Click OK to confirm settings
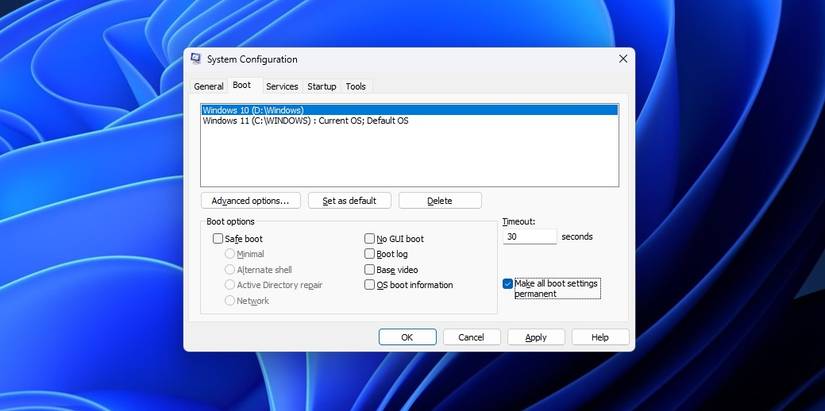The width and height of the screenshot is (825, 411). tap(407, 337)
